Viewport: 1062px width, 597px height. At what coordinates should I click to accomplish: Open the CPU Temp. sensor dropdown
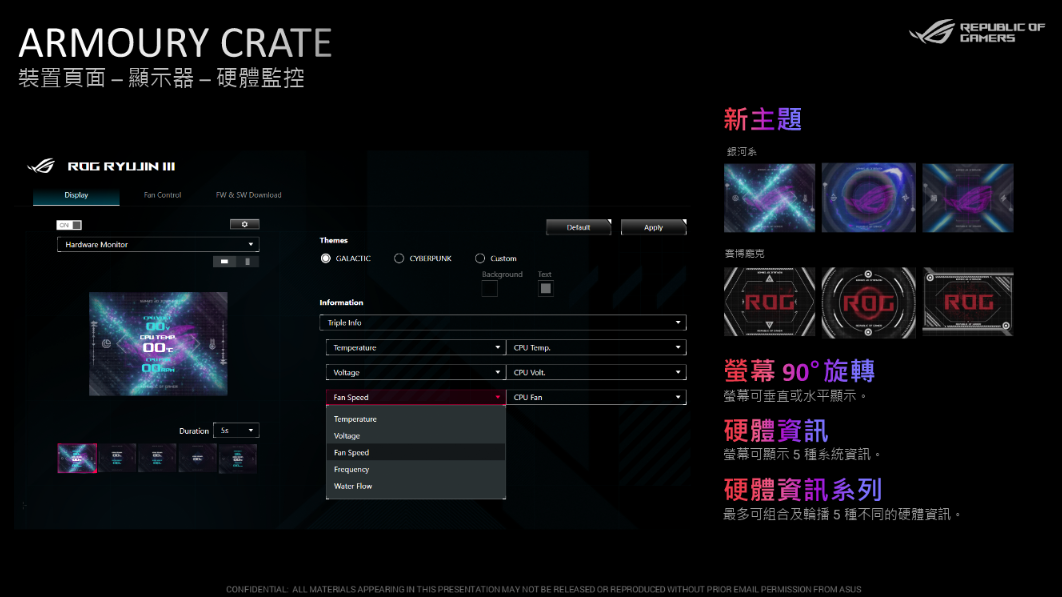click(596, 348)
